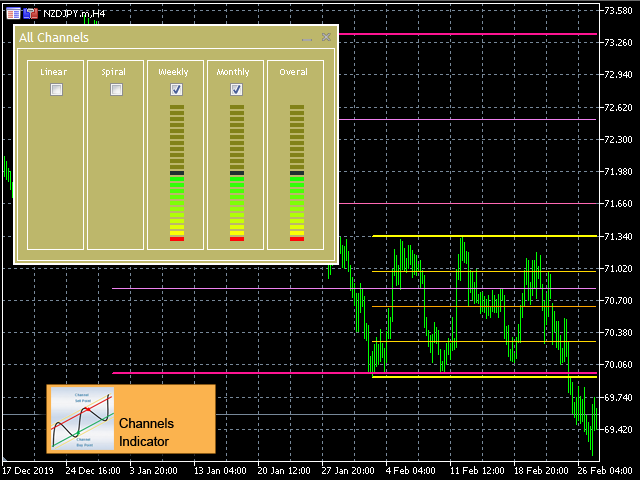Image resolution: width=640 pixels, height=480 pixels.
Task: Enable the Linear channel checkbox
Action: click(56, 90)
